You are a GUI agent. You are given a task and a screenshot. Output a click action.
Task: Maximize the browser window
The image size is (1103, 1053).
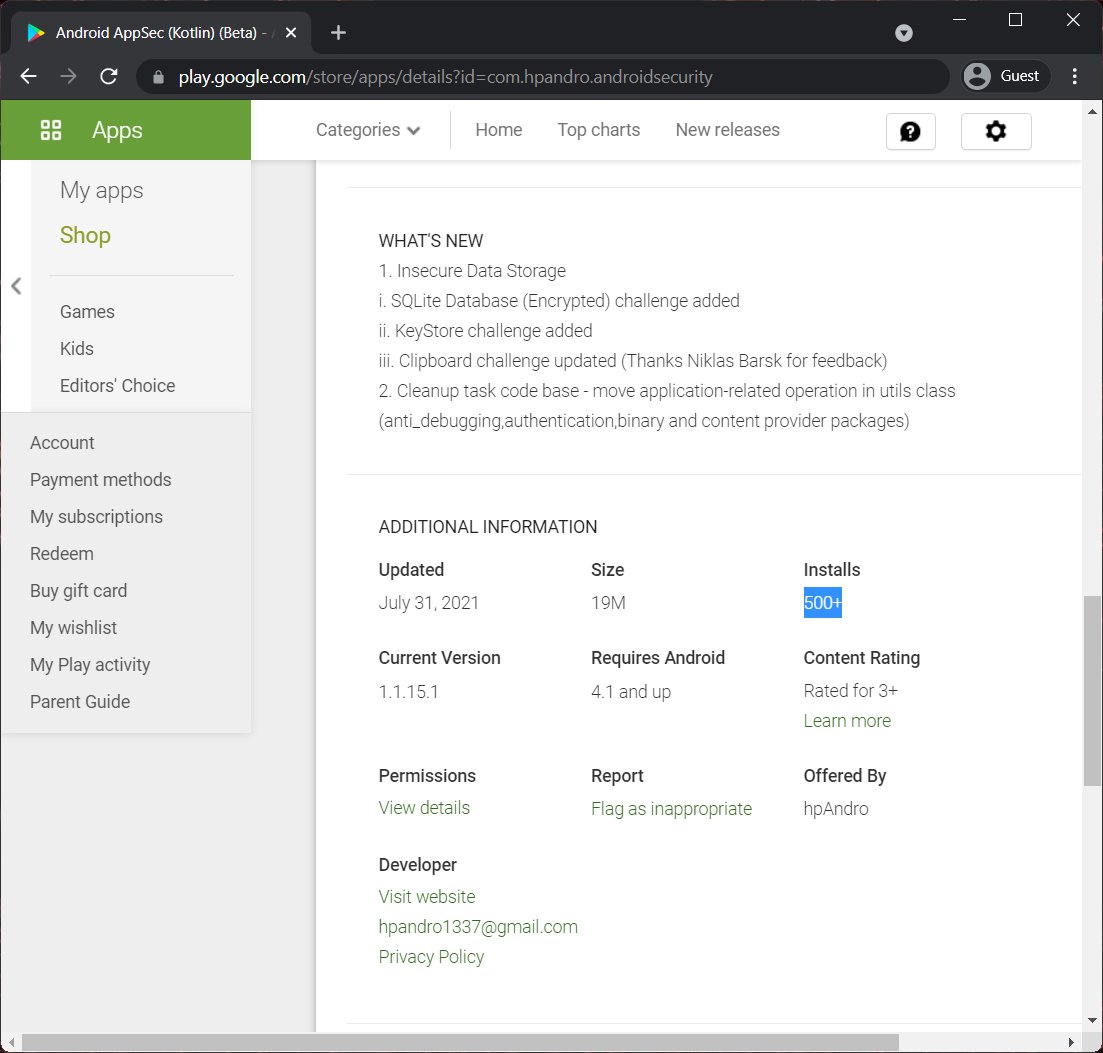(1015, 20)
